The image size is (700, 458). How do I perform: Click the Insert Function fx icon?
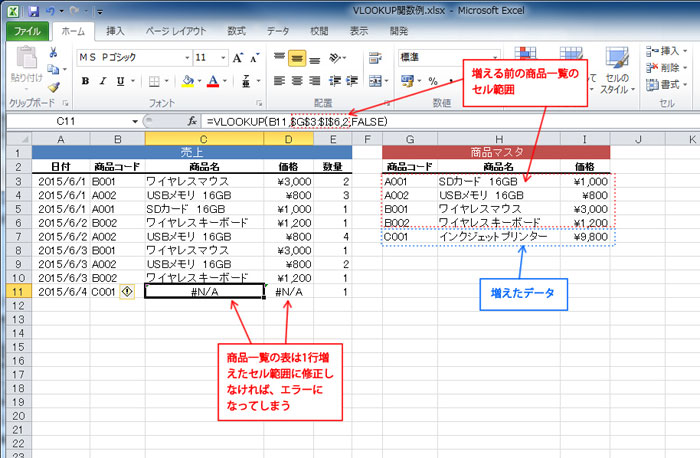193,120
